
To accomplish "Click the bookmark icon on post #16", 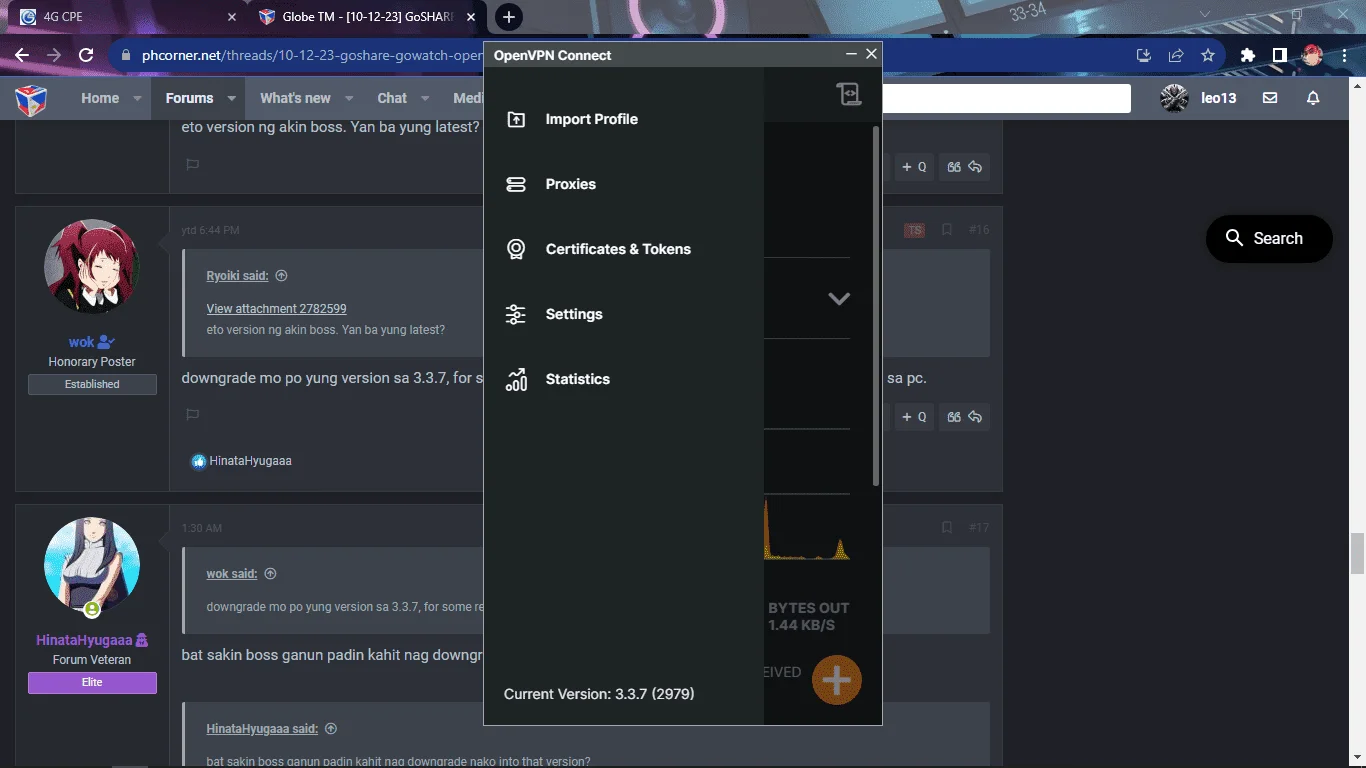I will (946, 230).
